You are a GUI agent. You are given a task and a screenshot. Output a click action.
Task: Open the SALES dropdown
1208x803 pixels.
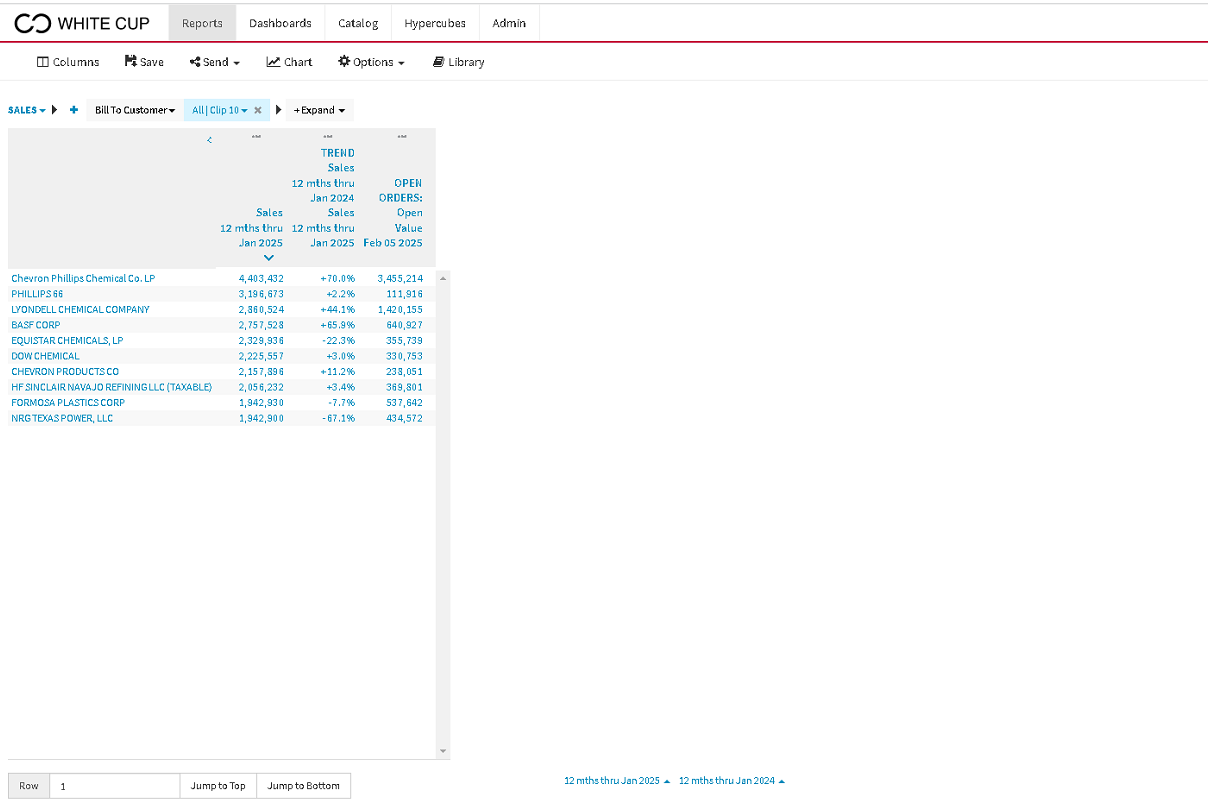point(27,110)
